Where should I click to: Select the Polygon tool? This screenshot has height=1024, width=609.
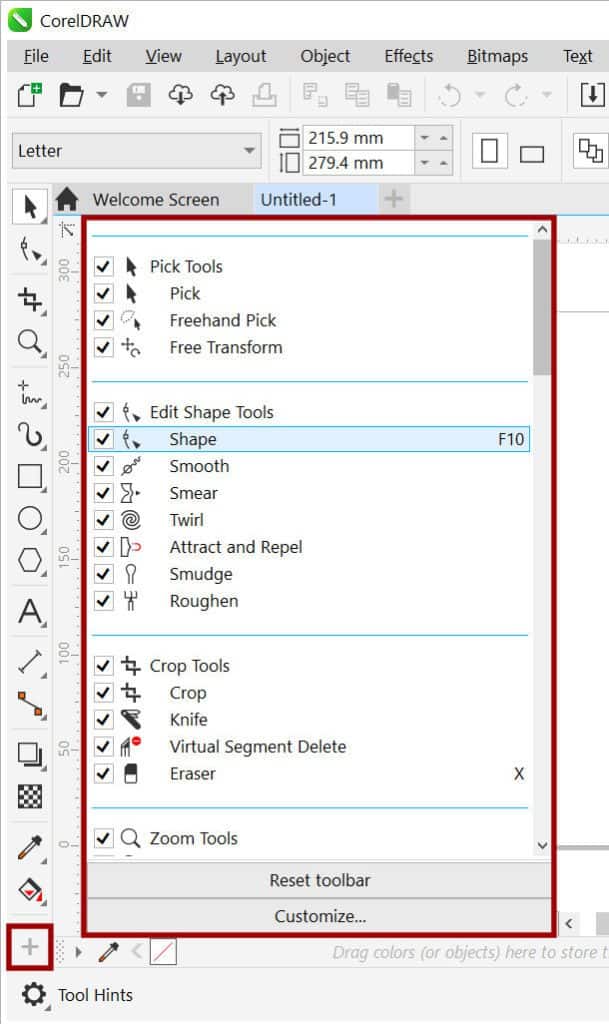click(x=30, y=560)
